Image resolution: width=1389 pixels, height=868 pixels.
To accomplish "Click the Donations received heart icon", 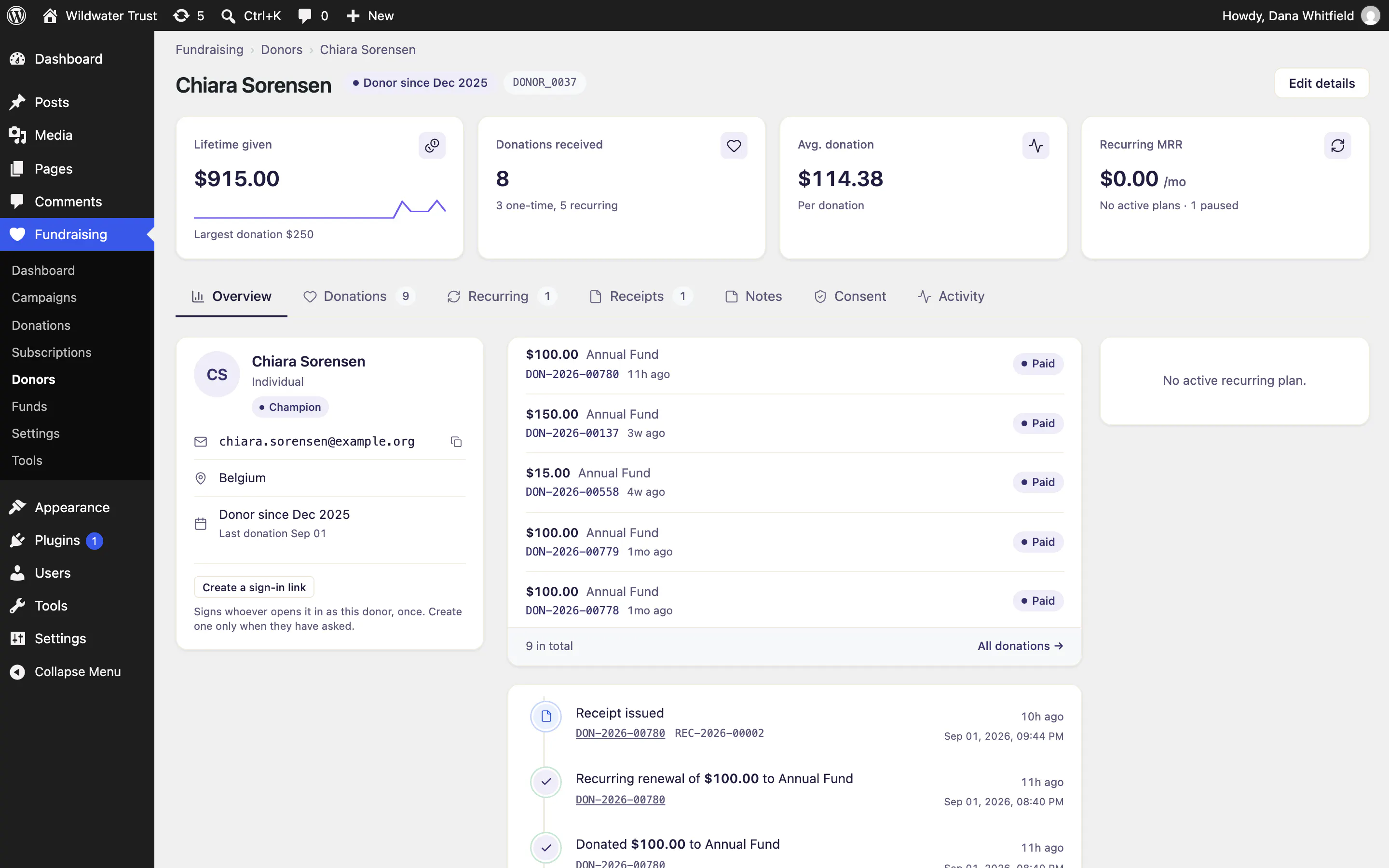I will [734, 145].
